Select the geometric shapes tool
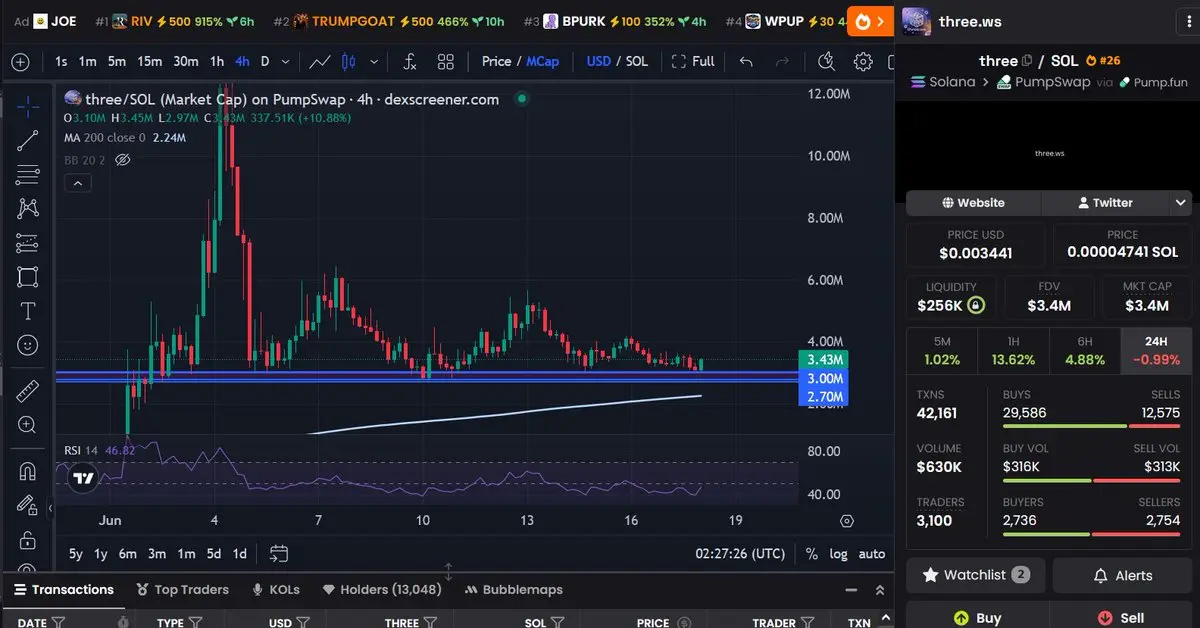The height and width of the screenshot is (628, 1200). coord(27,276)
